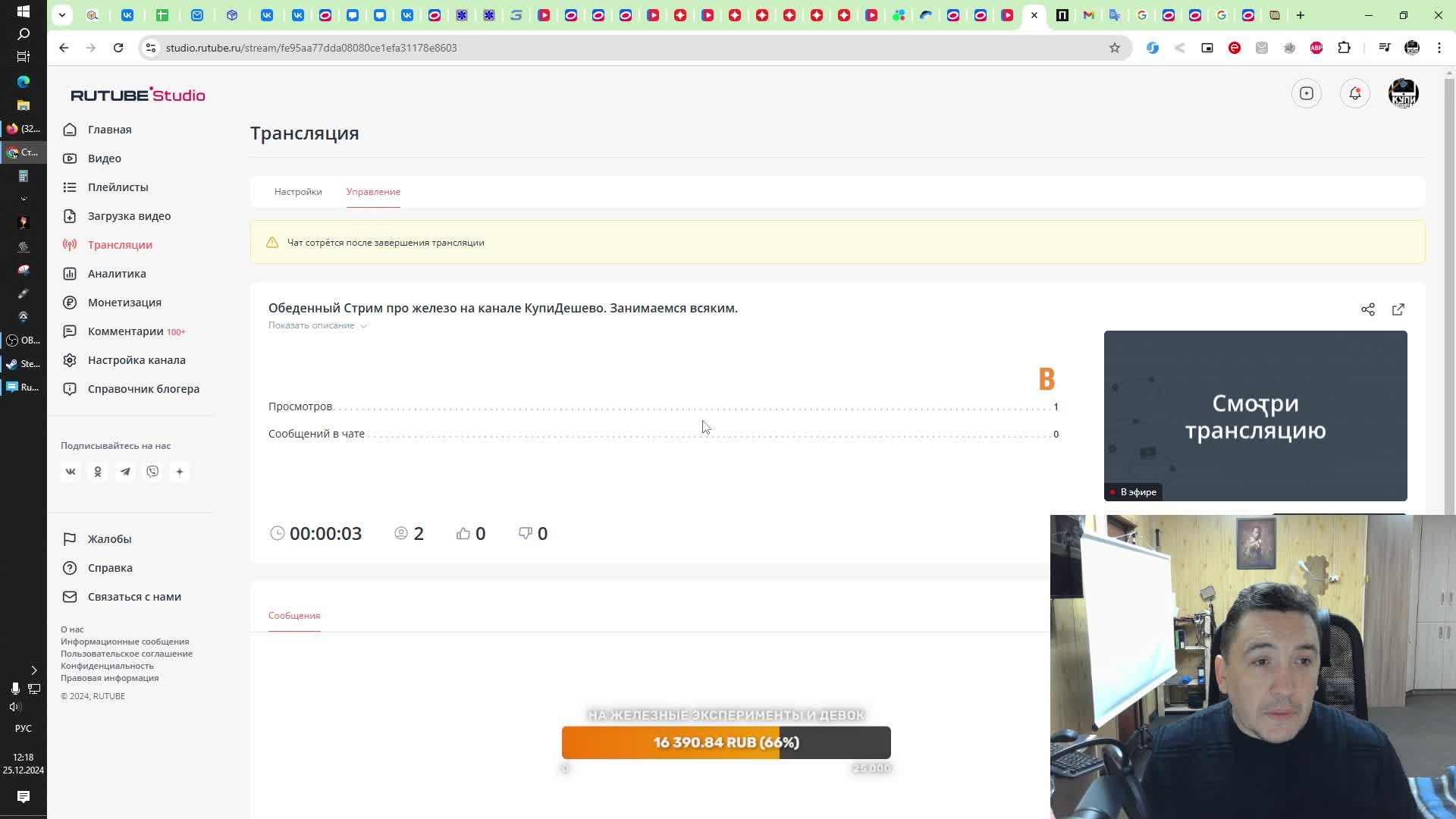Open the browser tab search dropdown
The height and width of the screenshot is (819, 1456).
[62, 15]
